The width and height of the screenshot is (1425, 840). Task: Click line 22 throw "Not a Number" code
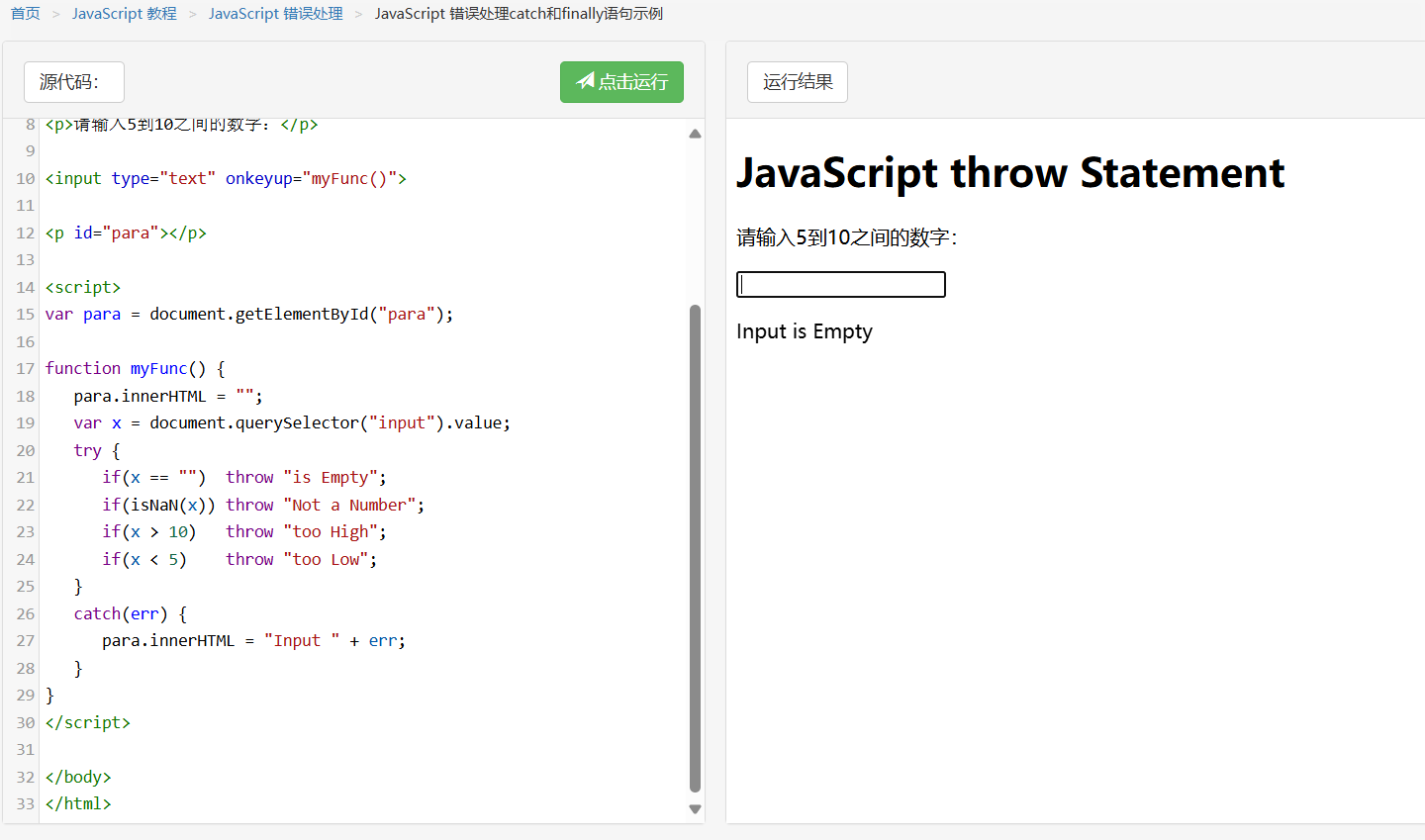263,505
